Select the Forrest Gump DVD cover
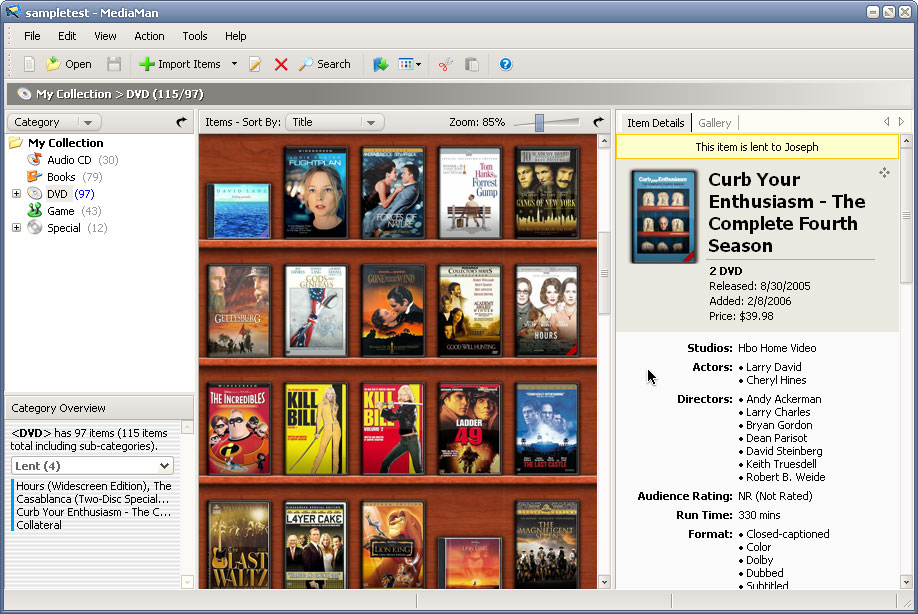 [470, 193]
